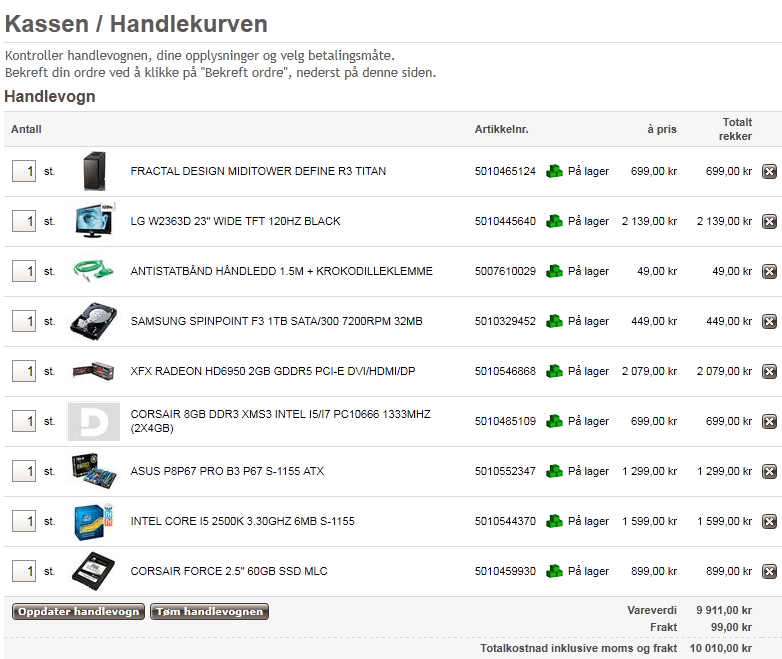The height and width of the screenshot is (659, 782).
Task: Open ASUS P8P67 PRO B3 product link
Action: (227, 471)
